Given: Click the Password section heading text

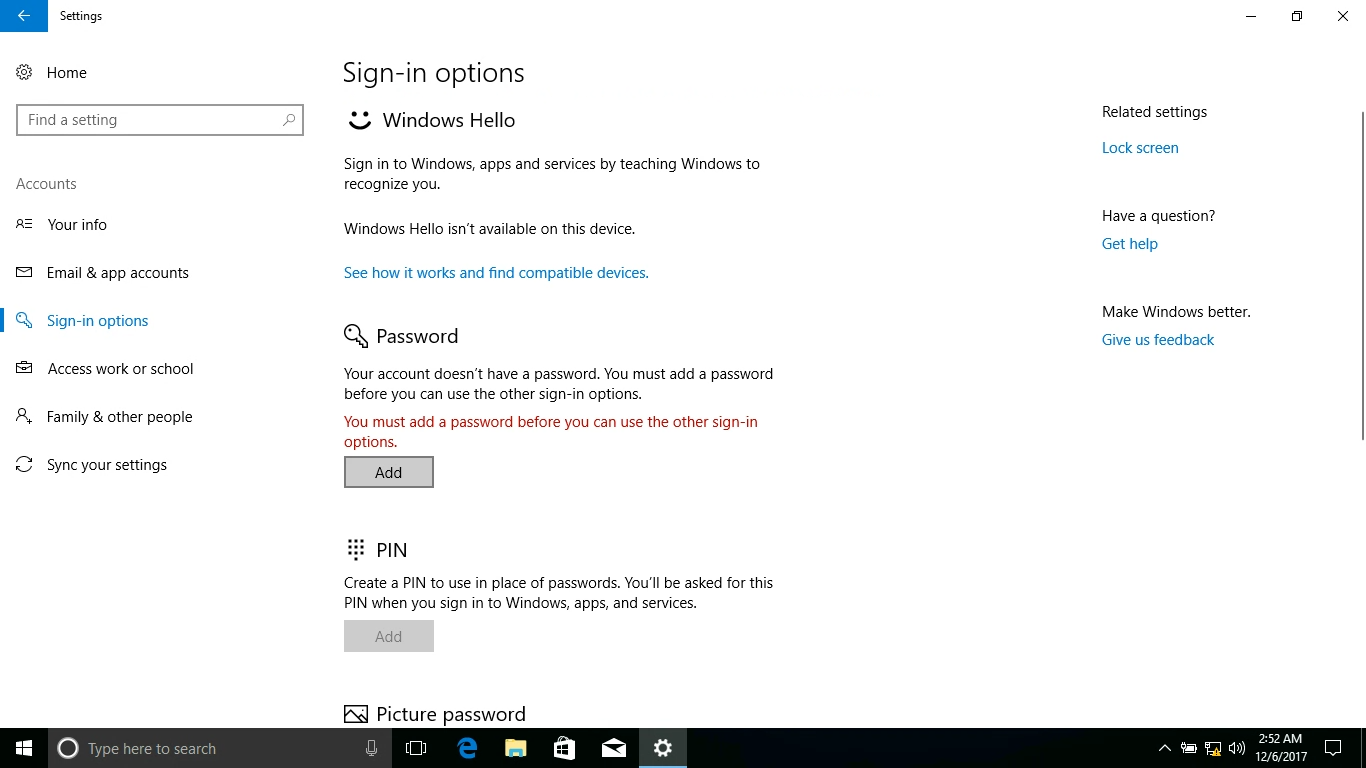Looking at the screenshot, I should click(417, 336).
